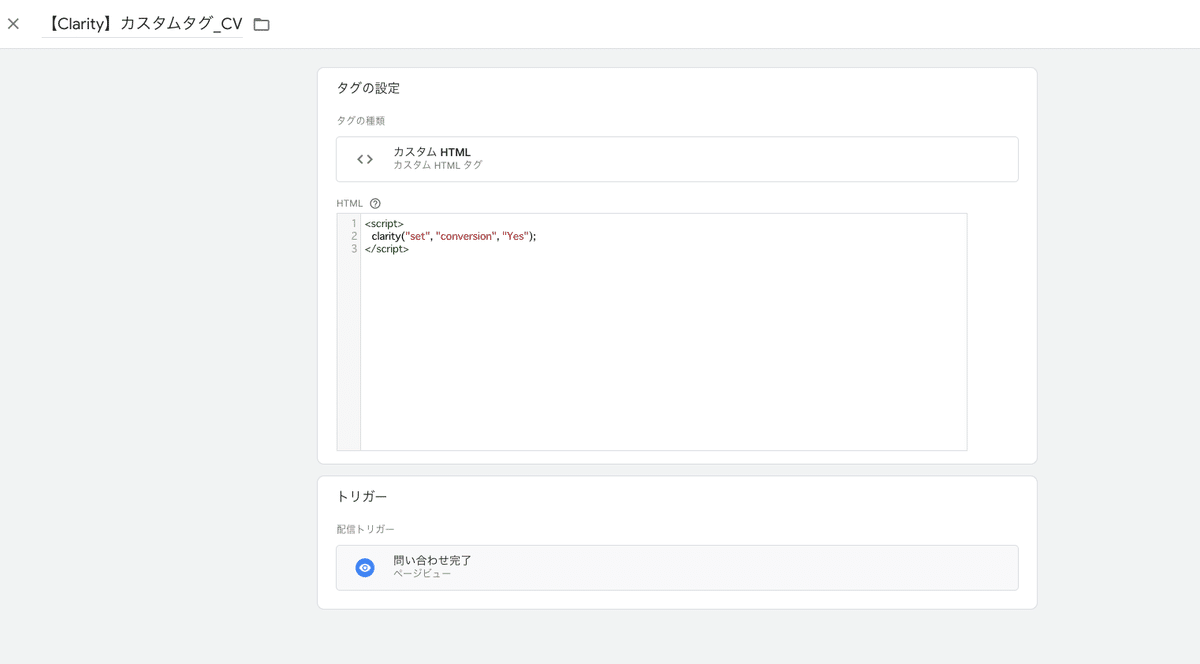The height and width of the screenshot is (664, 1200).
Task: Edit the tag name 【Clarity】カスタムタグ_CV
Action: pos(142,24)
